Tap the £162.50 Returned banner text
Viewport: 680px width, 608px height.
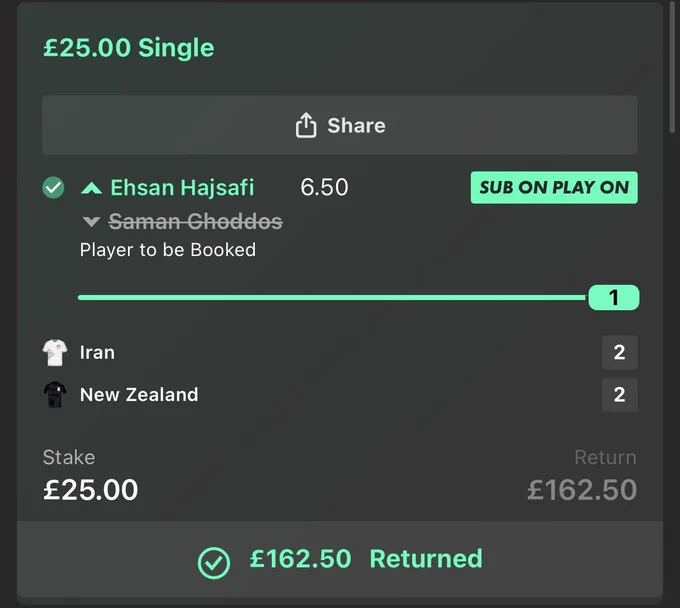[366, 559]
